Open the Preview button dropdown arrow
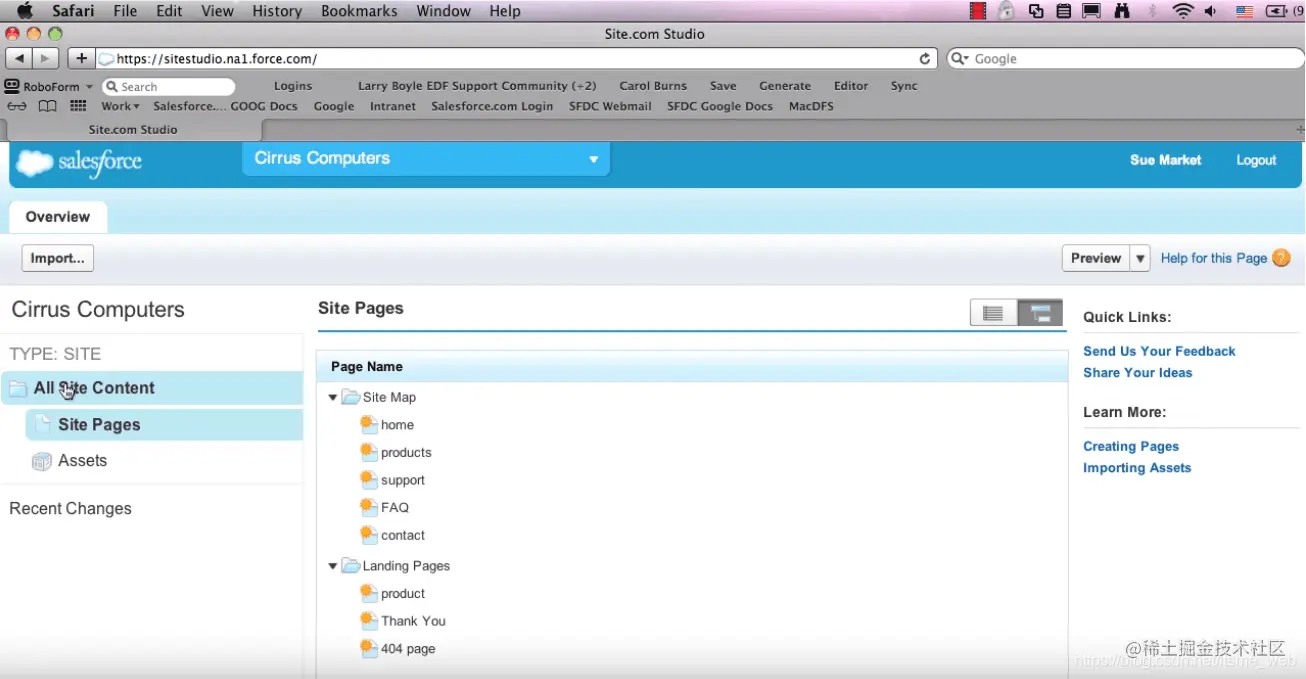Image resolution: width=1306 pixels, height=679 pixels. [1140, 258]
